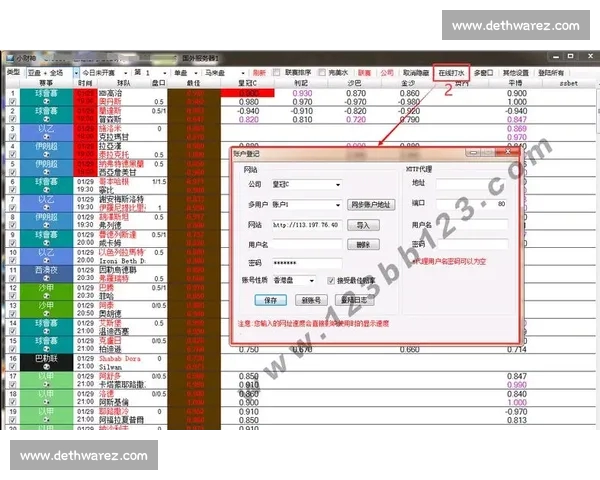Screen dimensions: 600x480
Task: Open 多窗口 from the toolbar
Action: coord(484,73)
